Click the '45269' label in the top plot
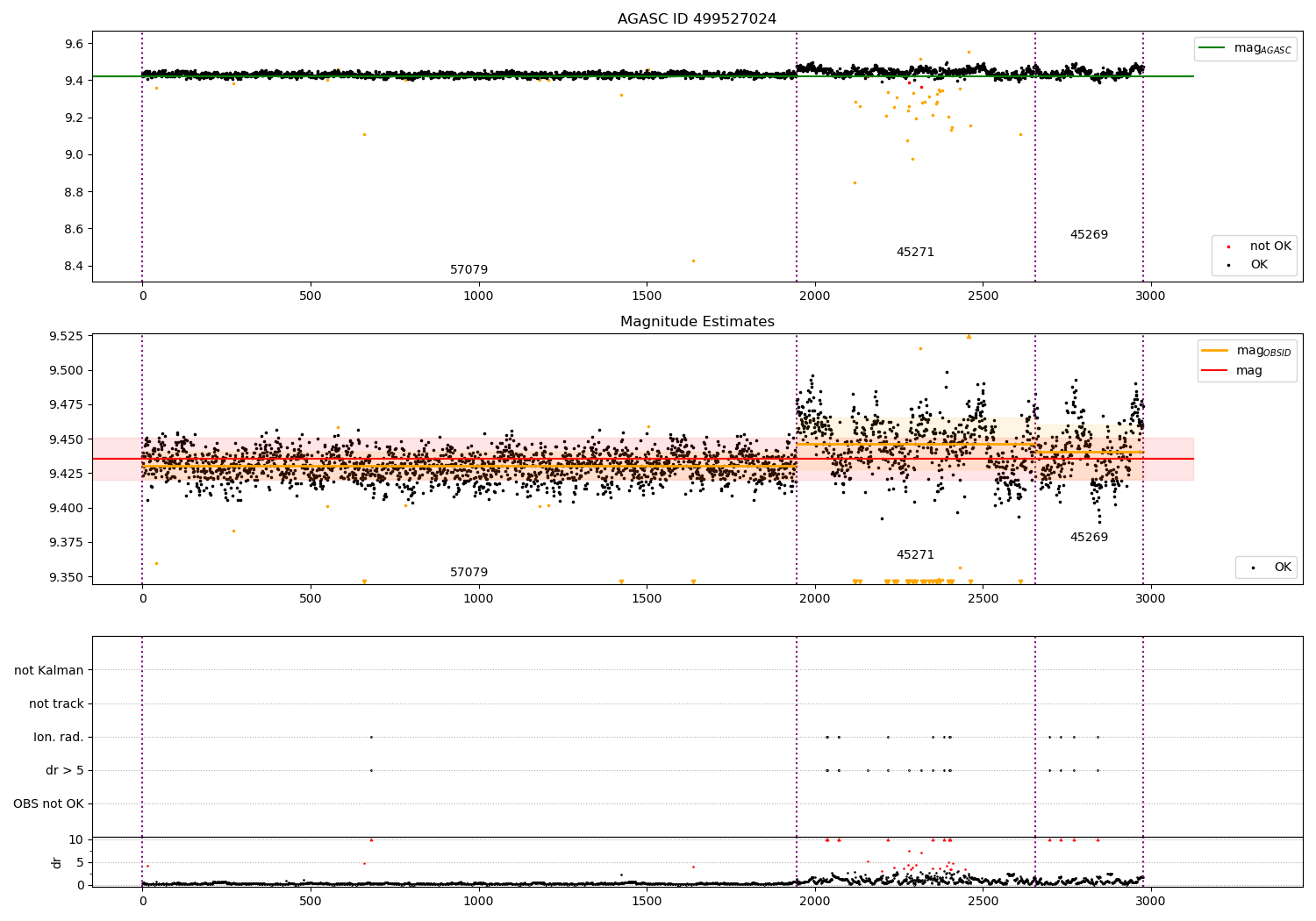Viewport: 1316px width, 921px height. tap(1089, 235)
